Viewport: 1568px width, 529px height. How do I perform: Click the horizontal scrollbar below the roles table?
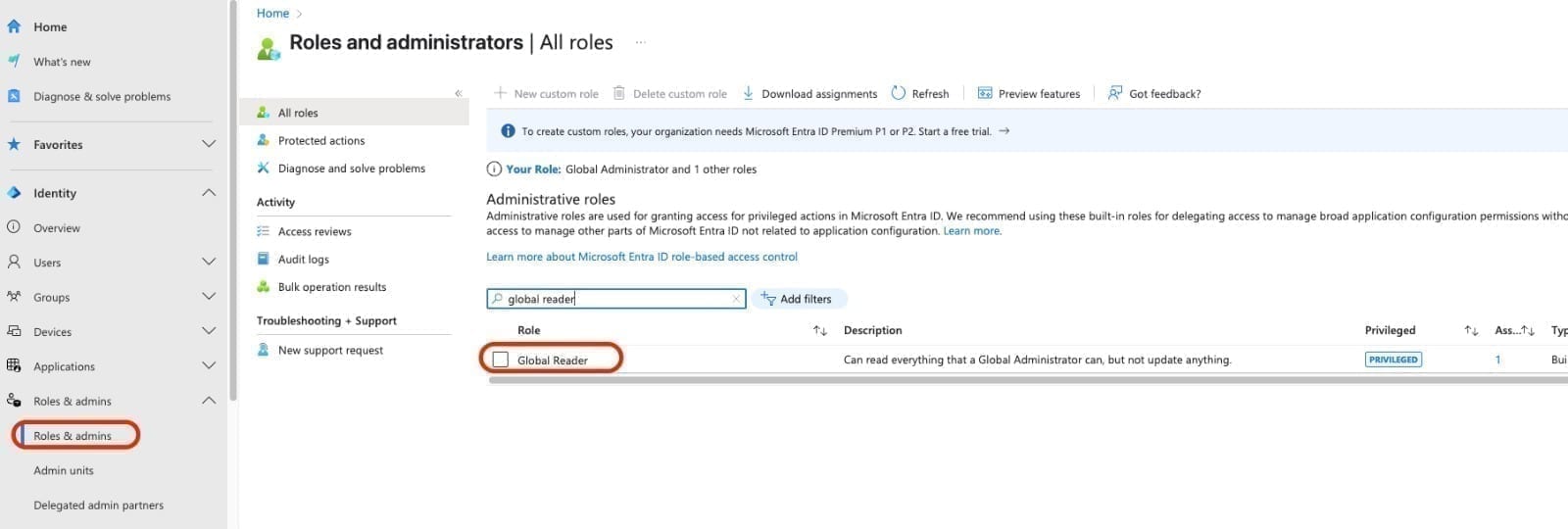[1027, 380]
